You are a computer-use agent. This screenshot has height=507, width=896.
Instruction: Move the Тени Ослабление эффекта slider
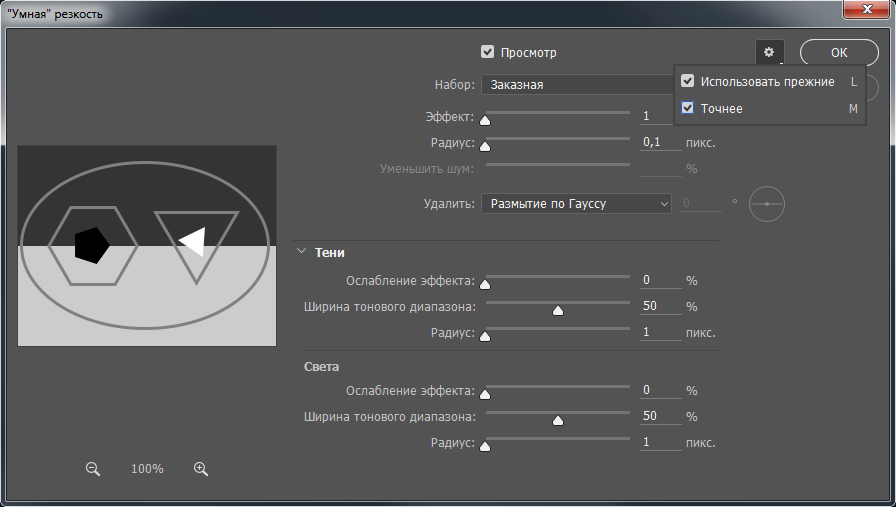coord(485,284)
